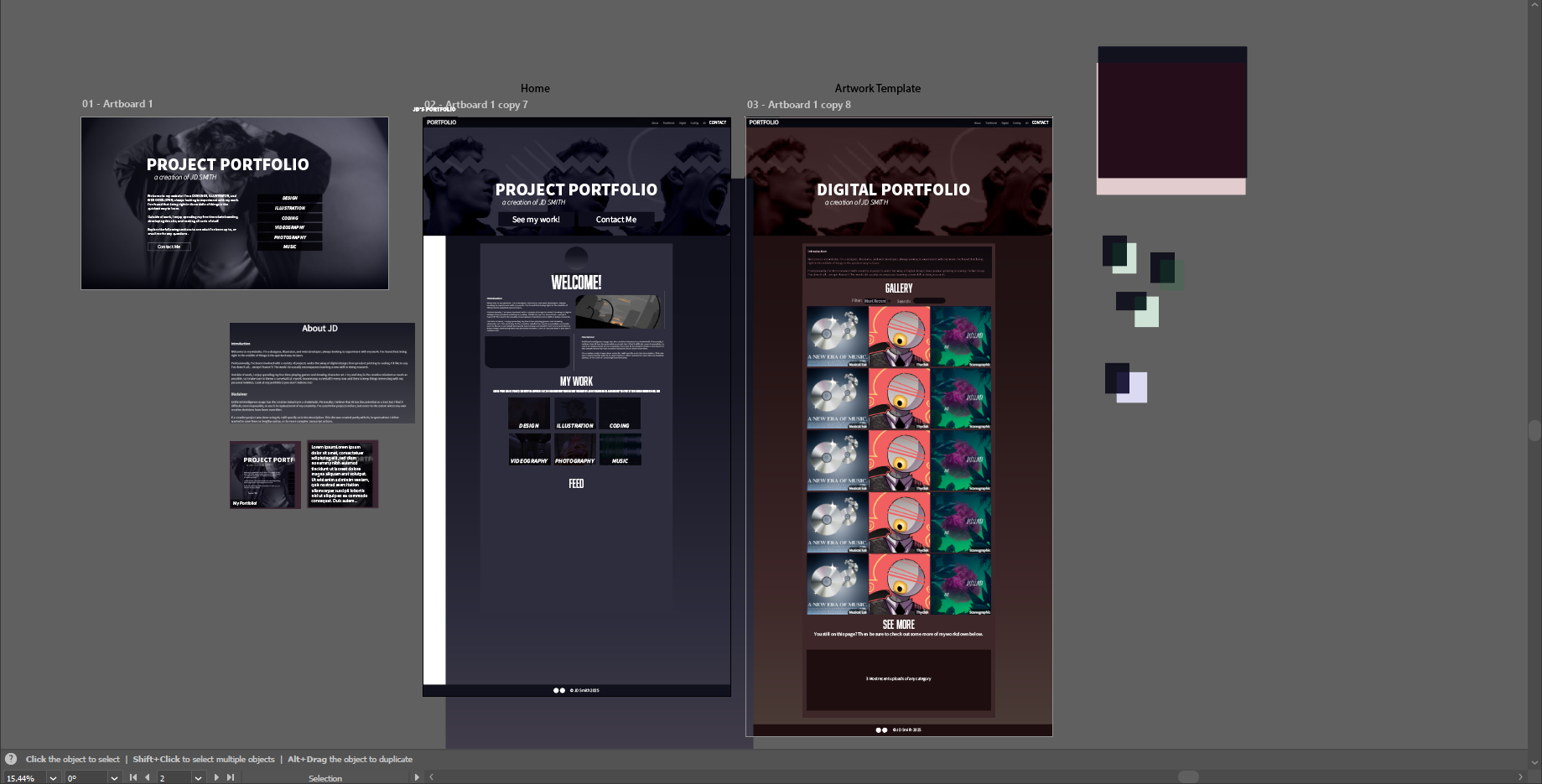Screen dimensions: 1542x784
Task: Select the 'Artwork Template' text label
Action: coord(878,88)
